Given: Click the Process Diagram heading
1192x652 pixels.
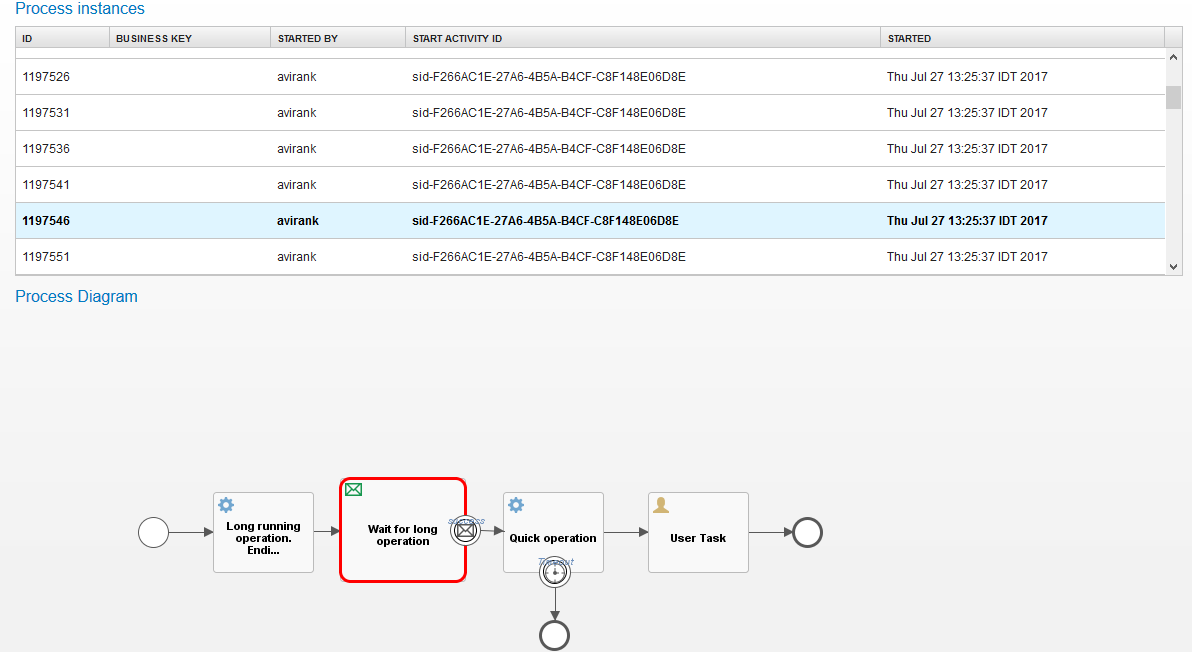Looking at the screenshot, I should (x=77, y=296).
